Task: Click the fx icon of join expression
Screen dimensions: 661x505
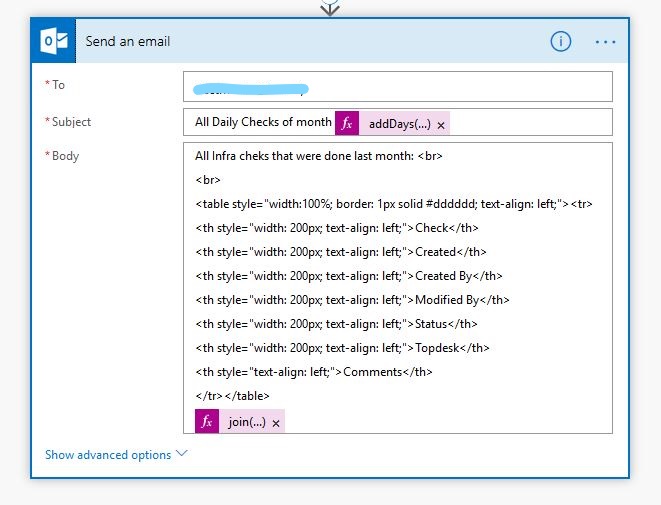Action: pos(207,421)
